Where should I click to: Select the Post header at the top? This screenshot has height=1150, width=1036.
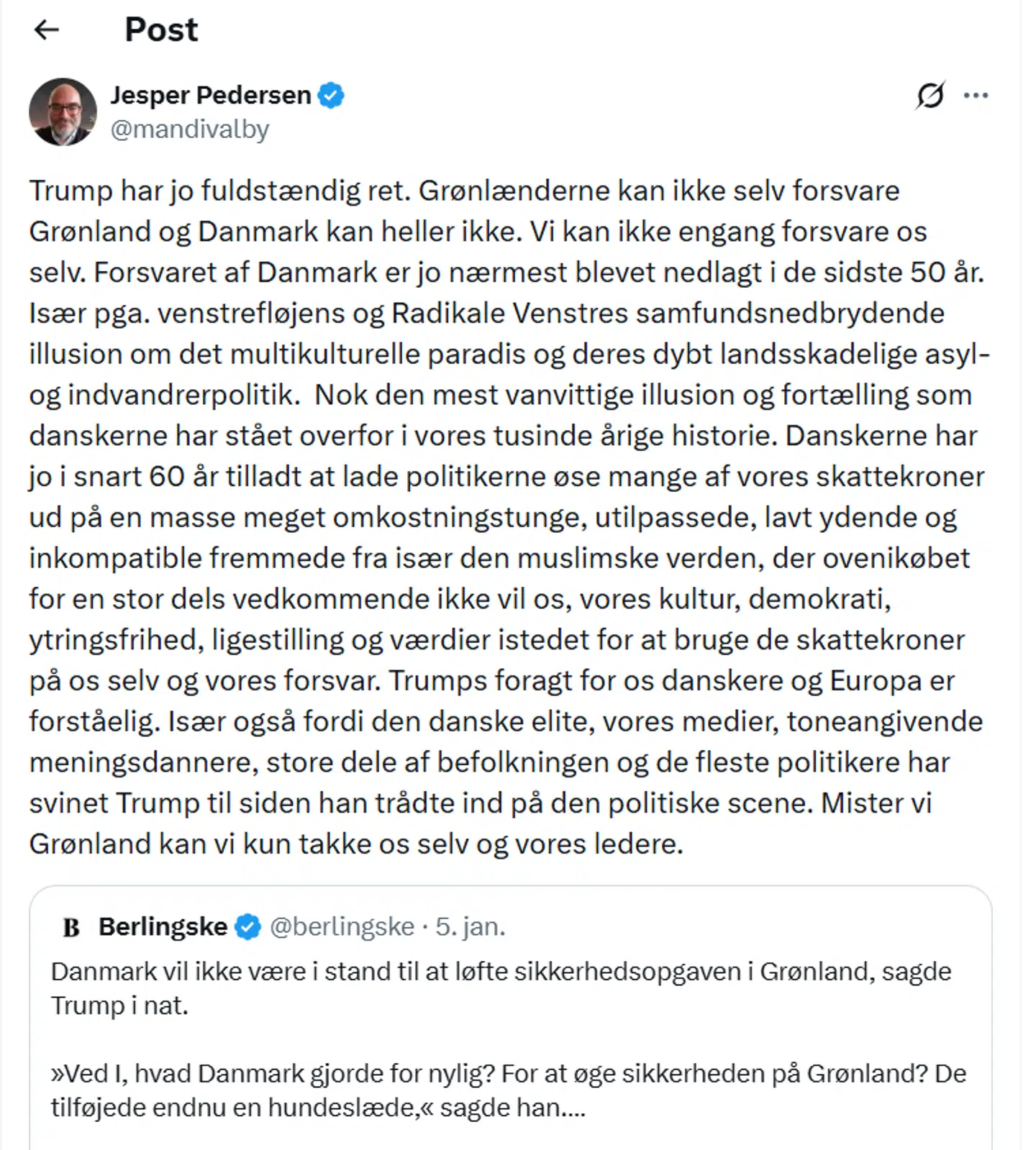click(160, 29)
